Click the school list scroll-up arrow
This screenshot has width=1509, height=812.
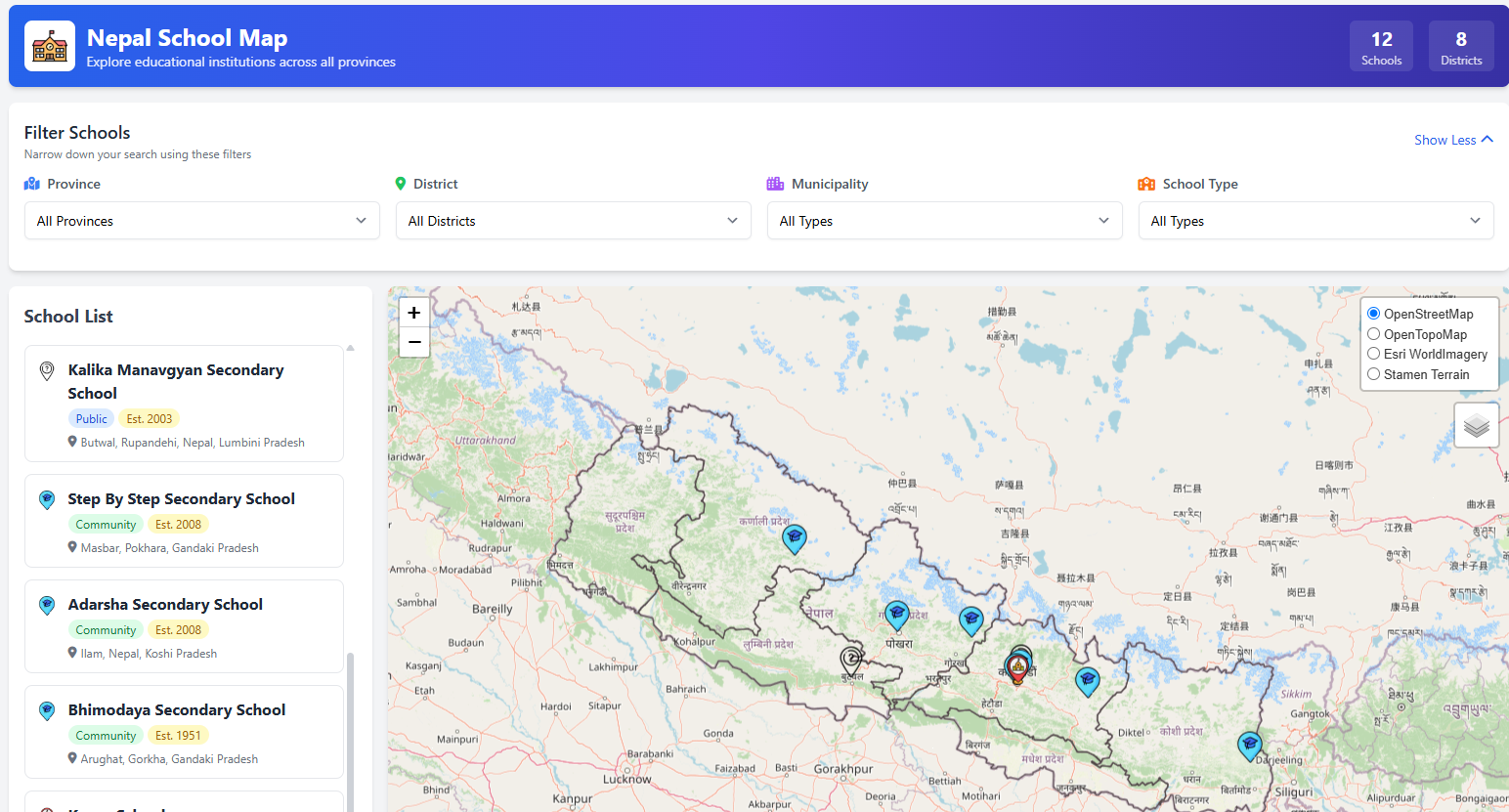pos(351,348)
